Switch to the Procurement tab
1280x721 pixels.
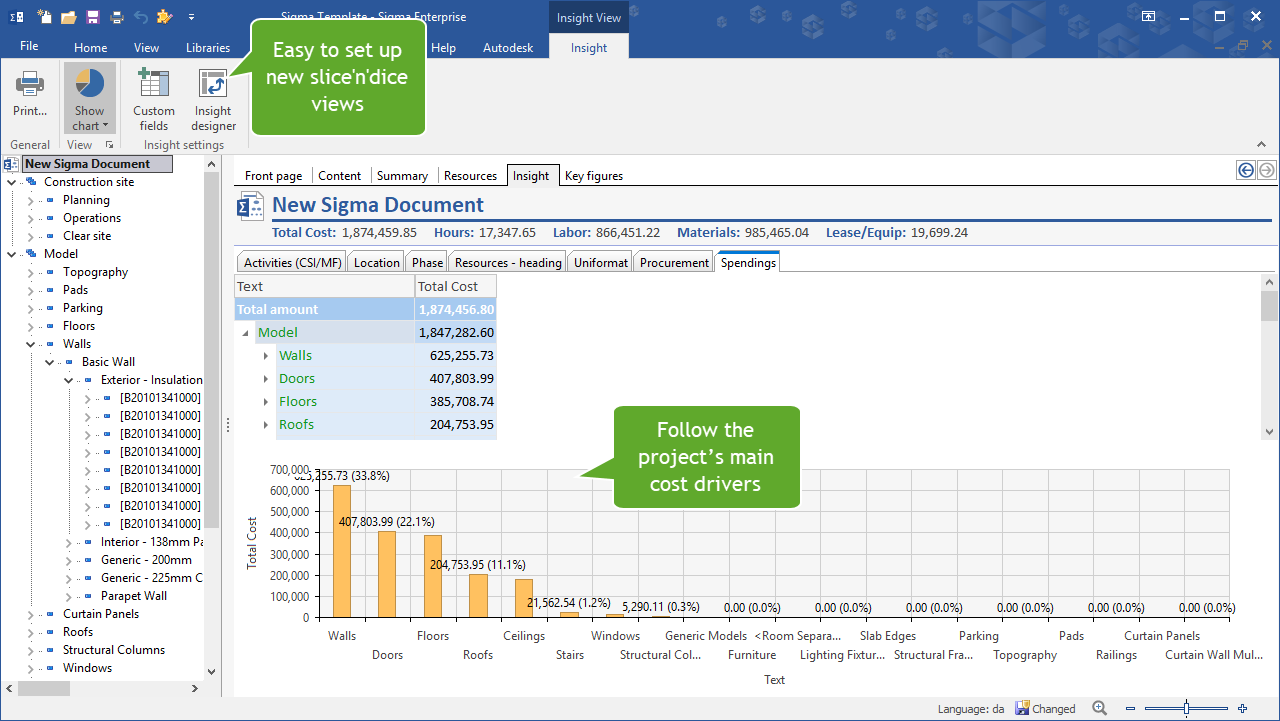[672, 262]
